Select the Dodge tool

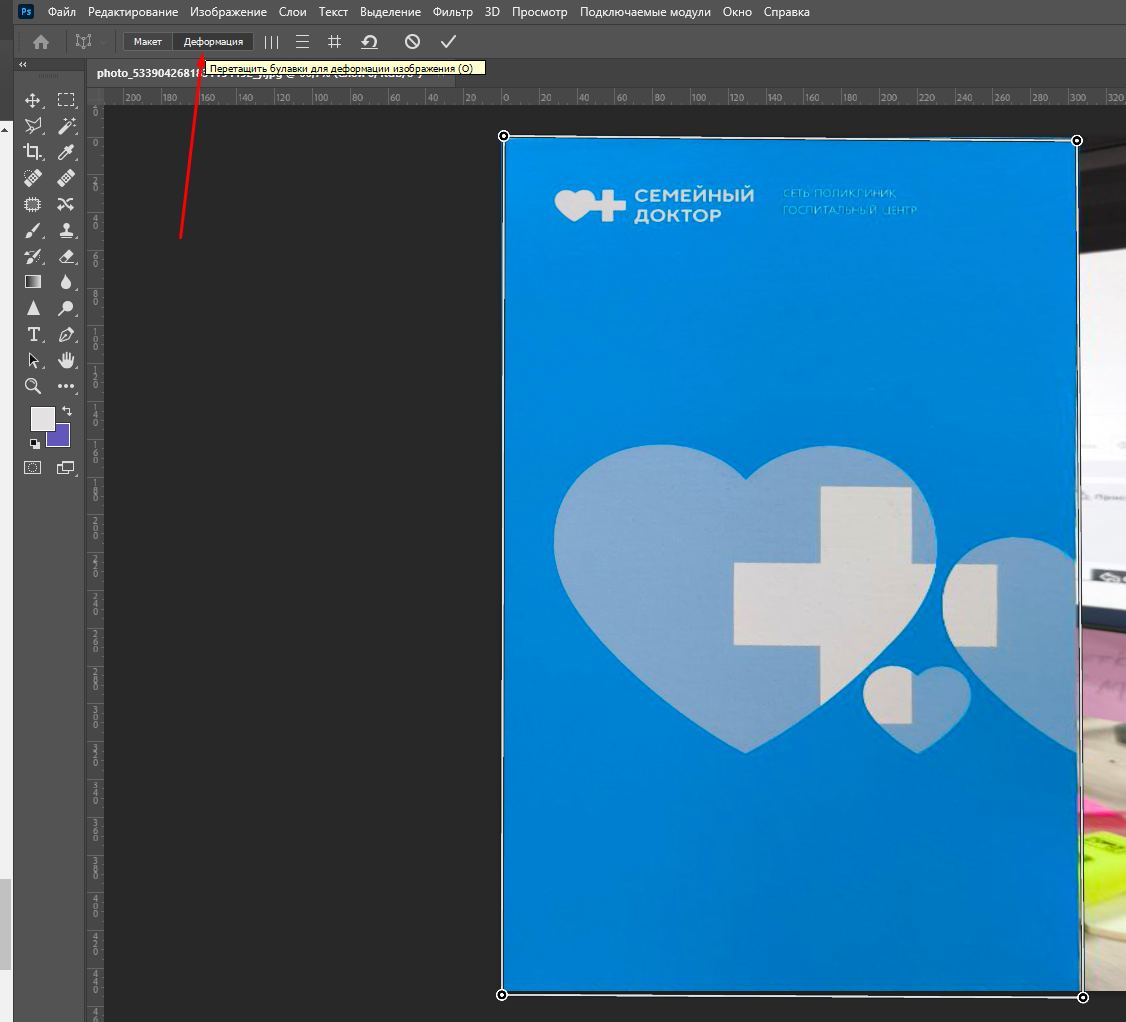pos(66,308)
